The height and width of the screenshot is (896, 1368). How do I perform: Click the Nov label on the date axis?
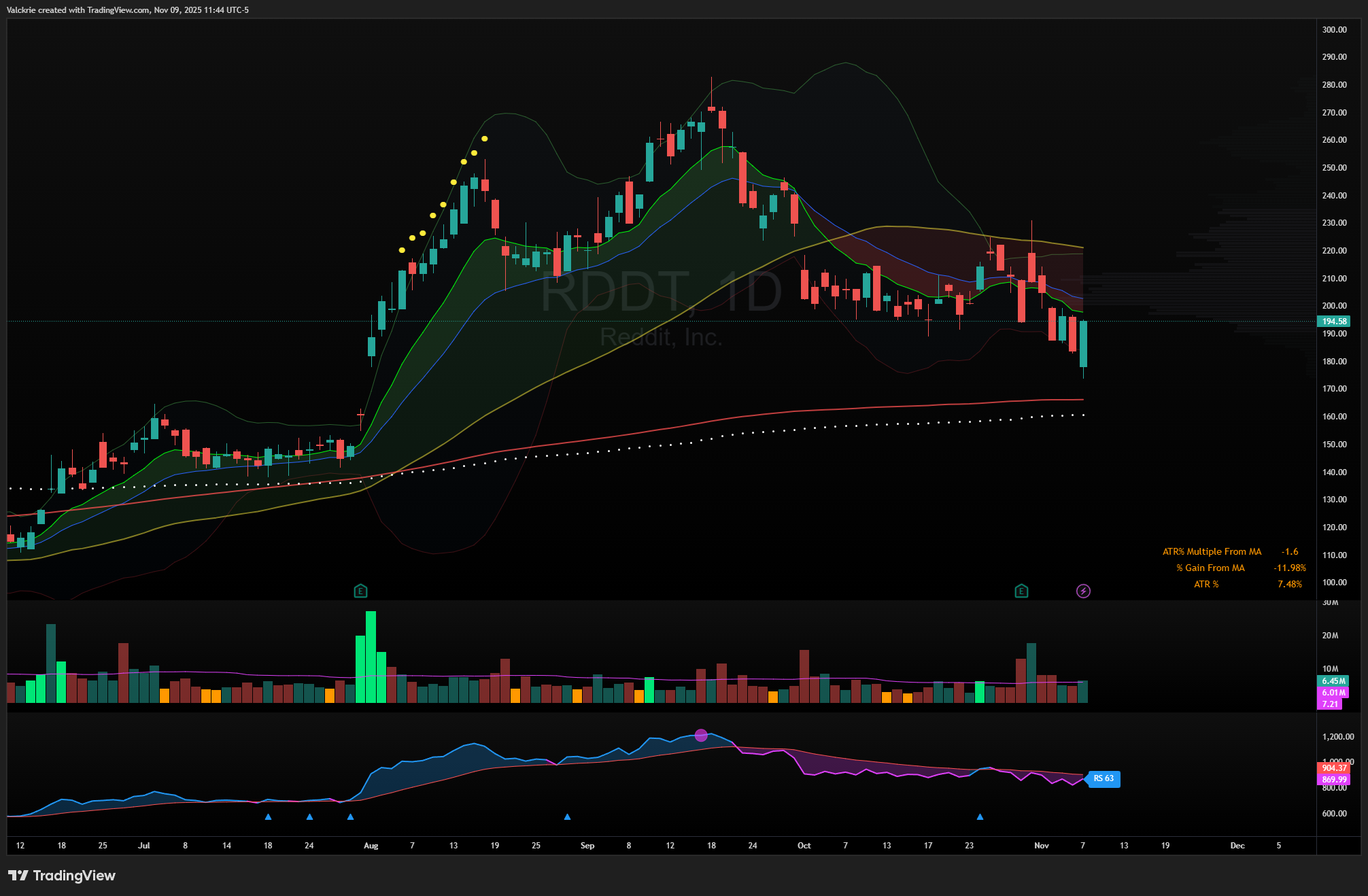1041,845
